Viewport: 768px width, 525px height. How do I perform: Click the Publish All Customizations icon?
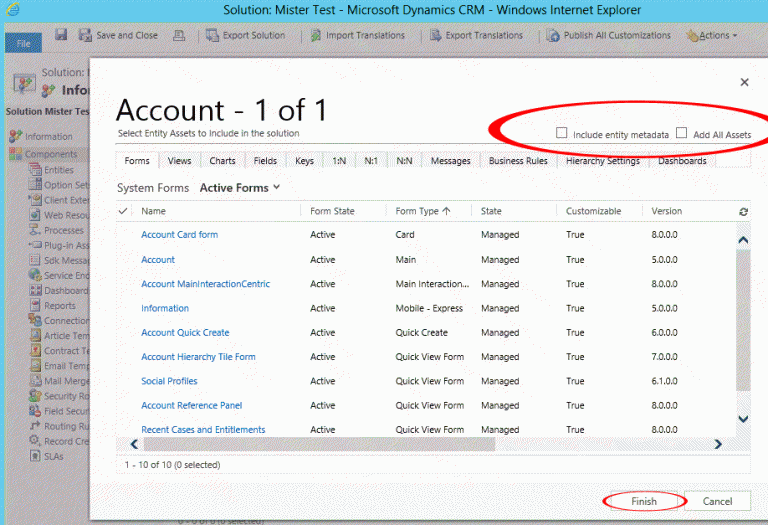tap(553, 35)
